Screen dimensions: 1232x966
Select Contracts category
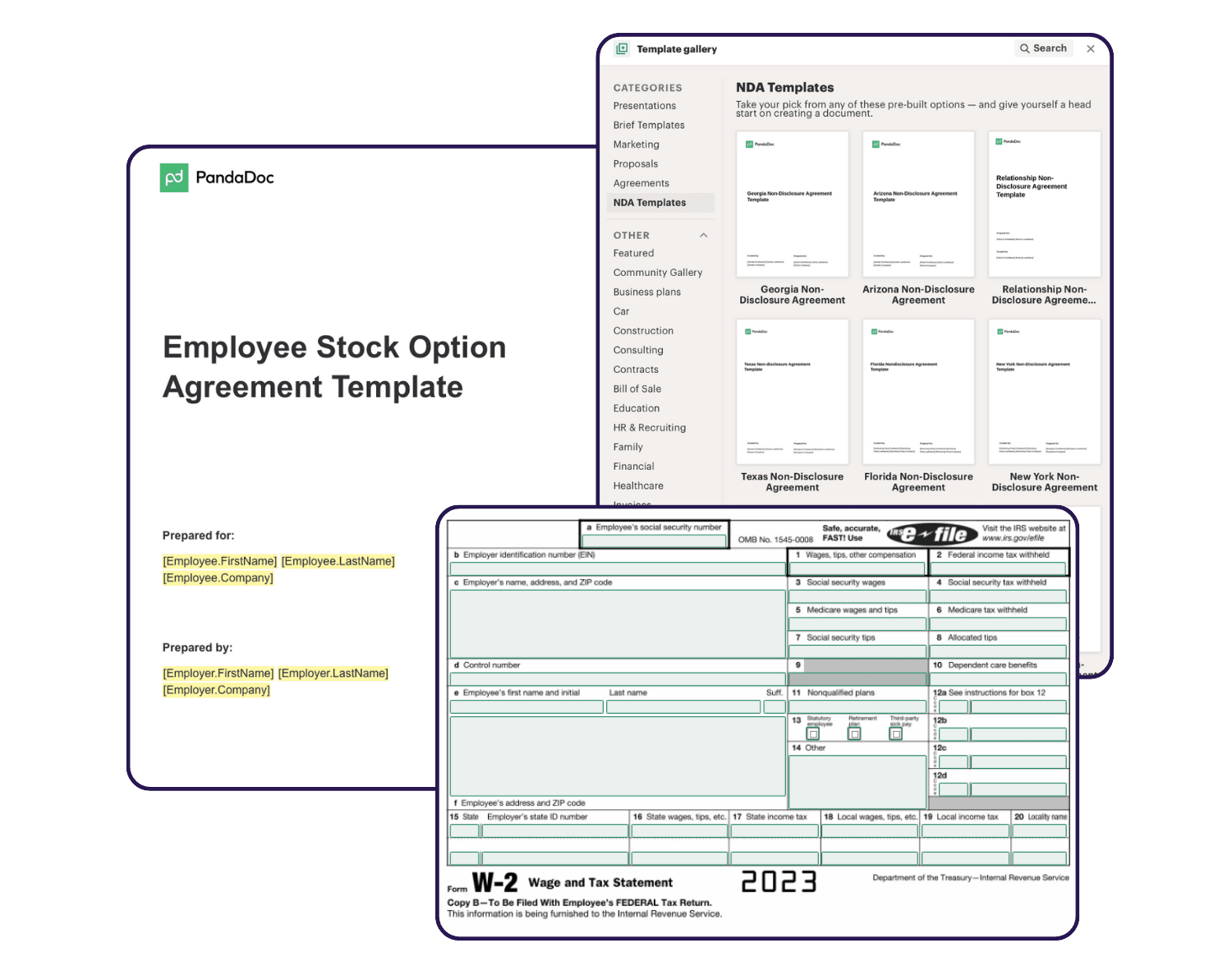coord(636,370)
